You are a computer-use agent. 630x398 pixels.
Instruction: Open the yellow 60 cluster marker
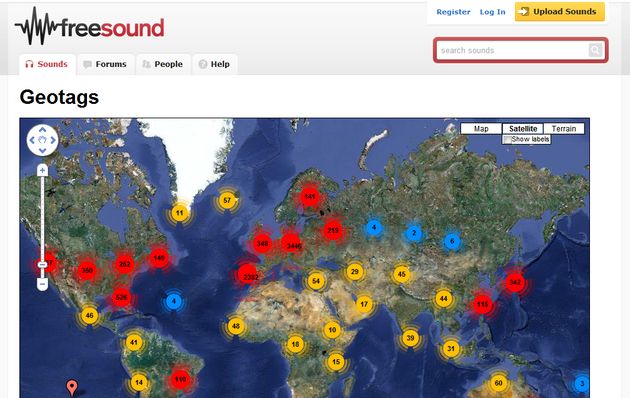[x=498, y=383]
